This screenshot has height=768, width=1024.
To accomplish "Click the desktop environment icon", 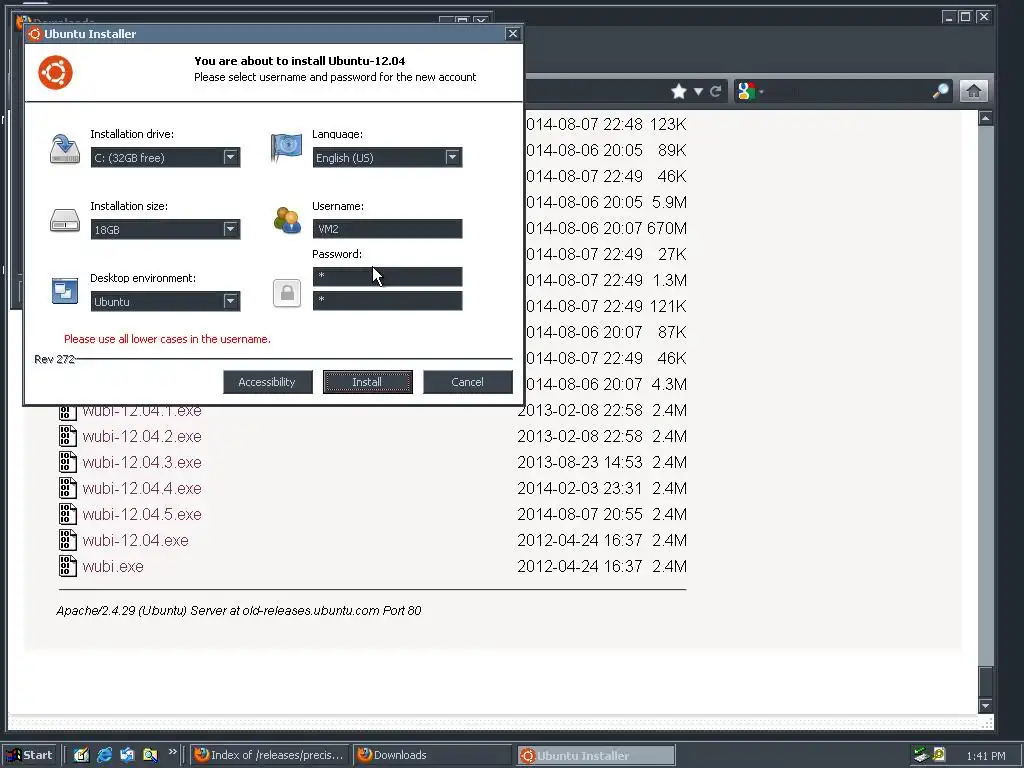I will (x=65, y=291).
